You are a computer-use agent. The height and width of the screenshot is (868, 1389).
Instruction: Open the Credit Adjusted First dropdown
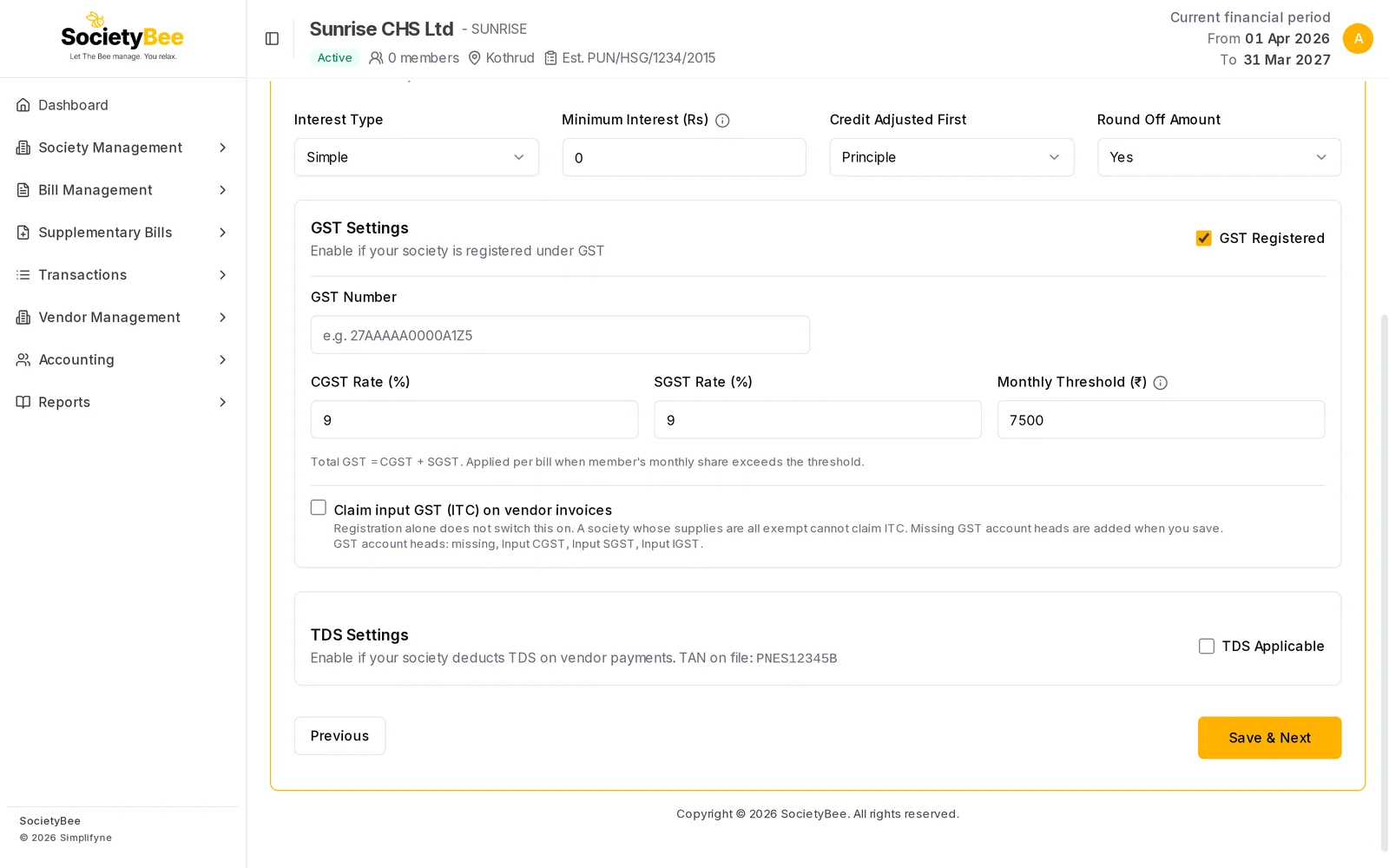point(951,157)
